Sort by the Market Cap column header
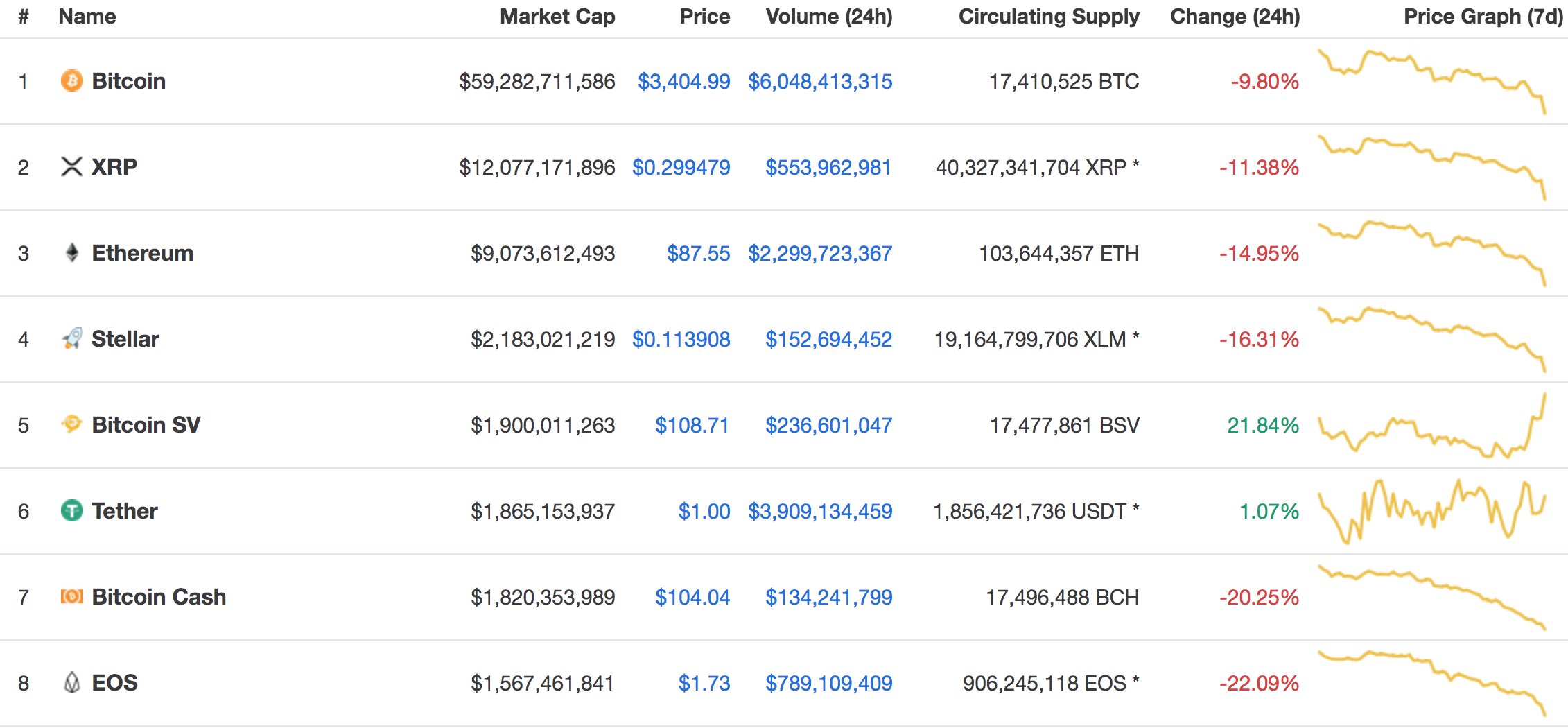Viewport: 1568px width, 728px height. (557, 17)
